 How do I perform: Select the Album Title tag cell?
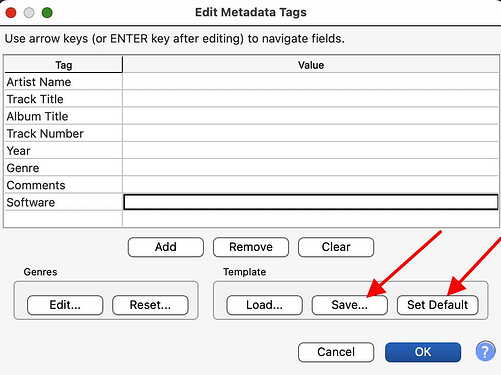[63, 116]
